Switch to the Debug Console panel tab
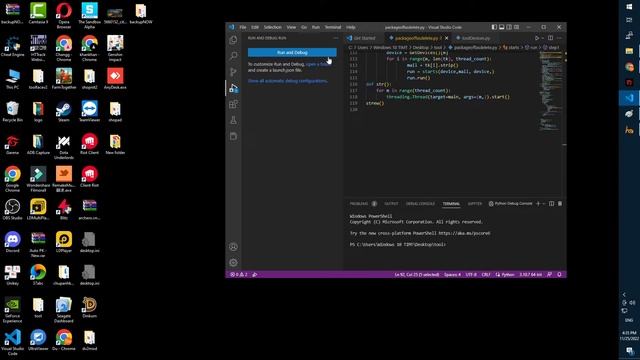Viewport: 640px width, 360px height. tap(420, 204)
